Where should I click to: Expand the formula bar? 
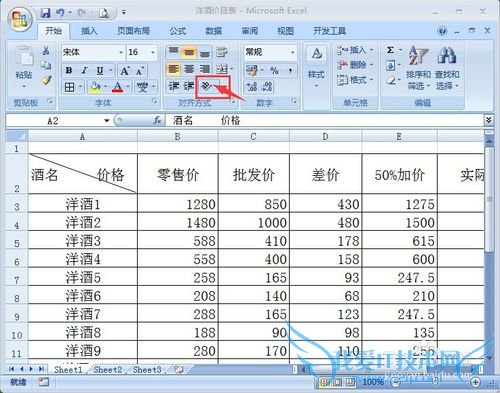coord(488,120)
